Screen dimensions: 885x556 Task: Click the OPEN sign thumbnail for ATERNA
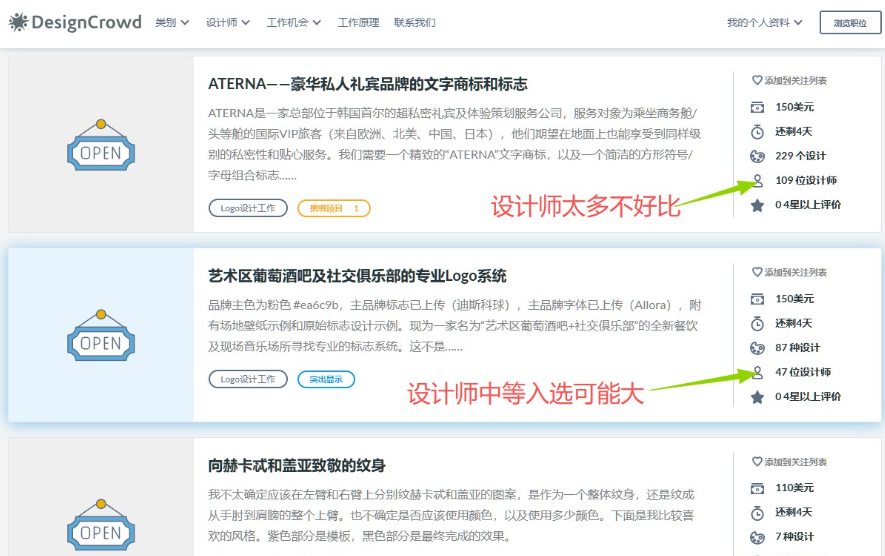coord(101,145)
